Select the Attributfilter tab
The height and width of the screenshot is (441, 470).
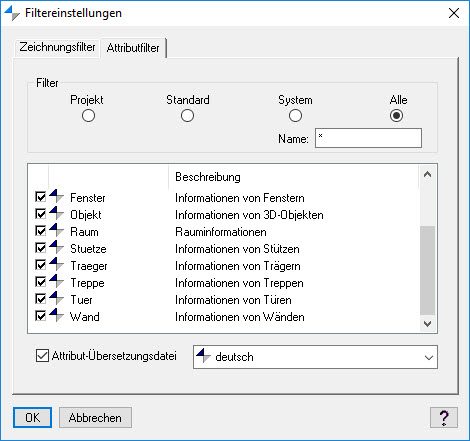point(133,48)
